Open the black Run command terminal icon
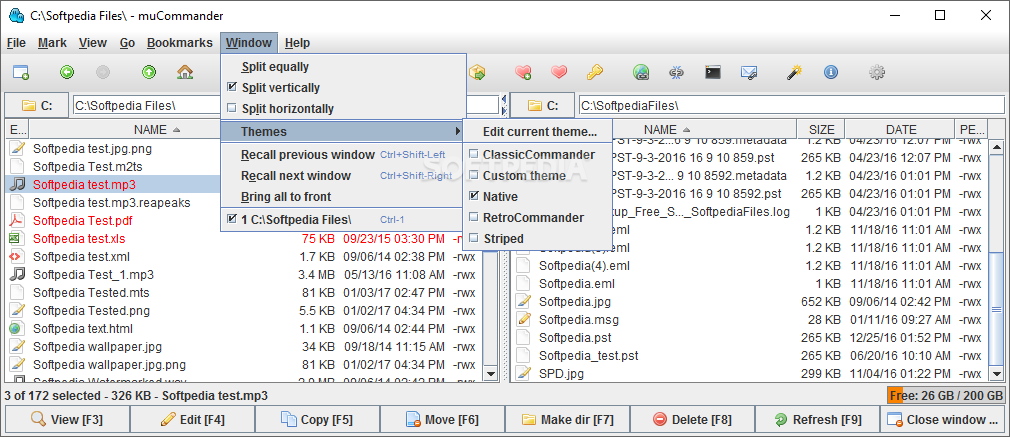 [x=712, y=72]
